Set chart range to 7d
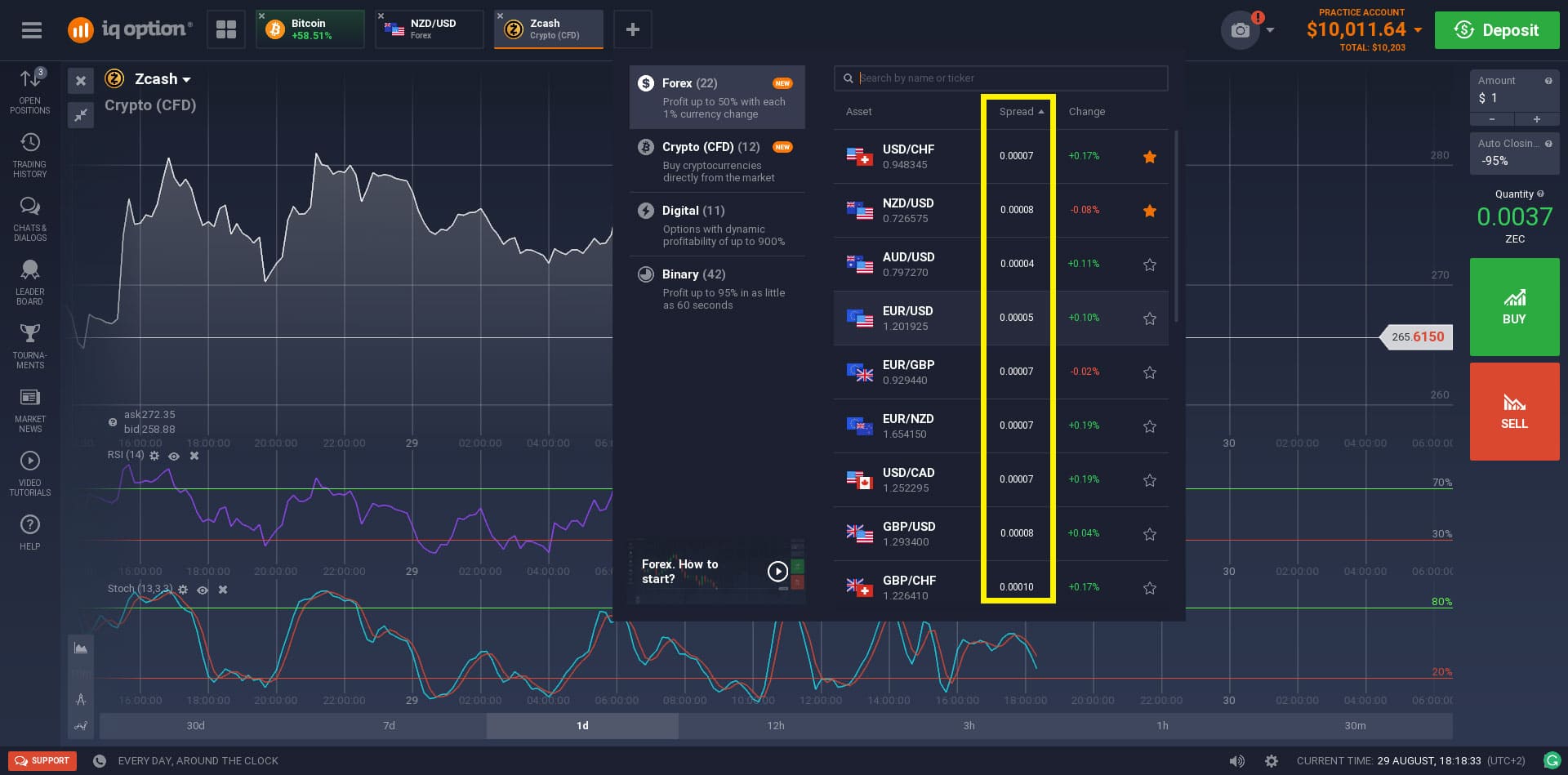The width and height of the screenshot is (1568, 775). 389,726
